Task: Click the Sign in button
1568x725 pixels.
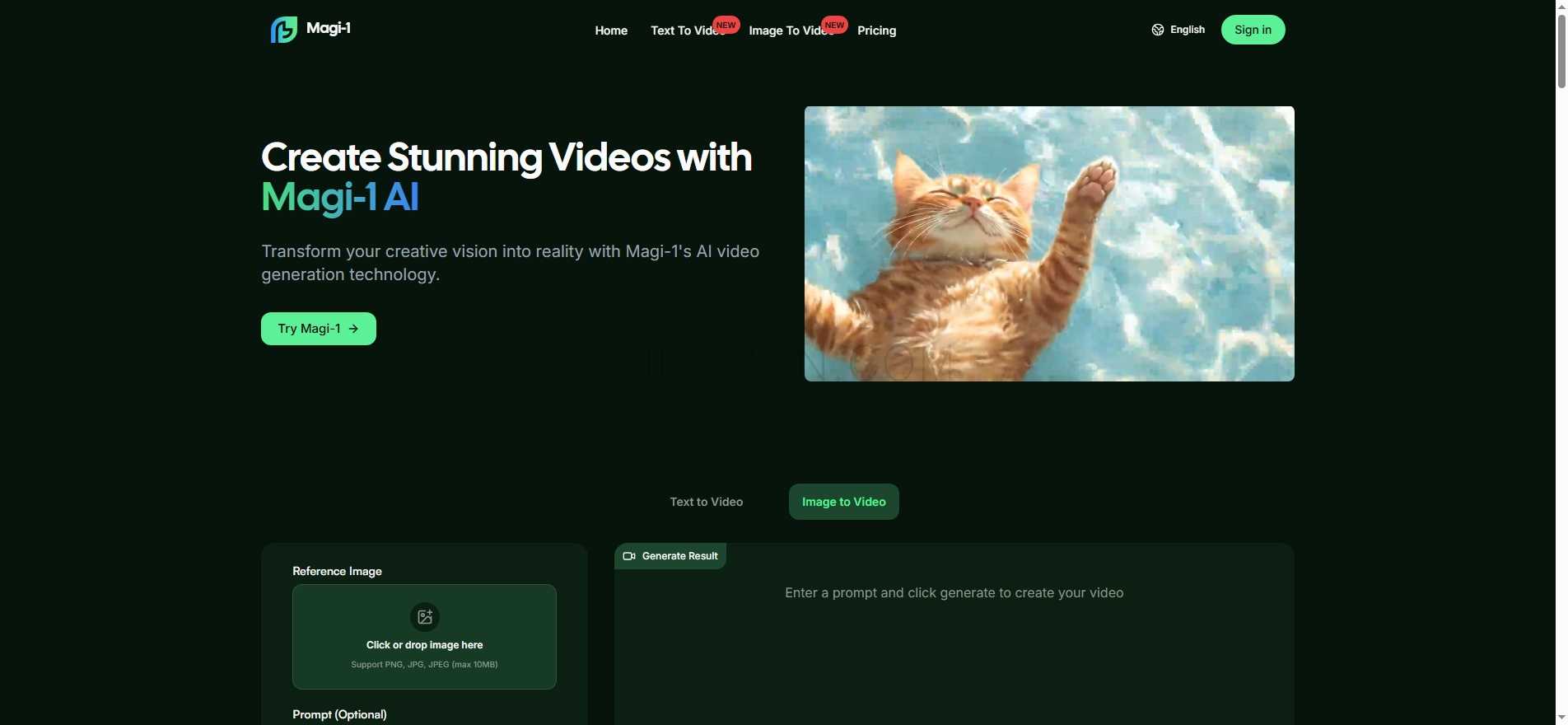Action: pyautogui.click(x=1253, y=30)
